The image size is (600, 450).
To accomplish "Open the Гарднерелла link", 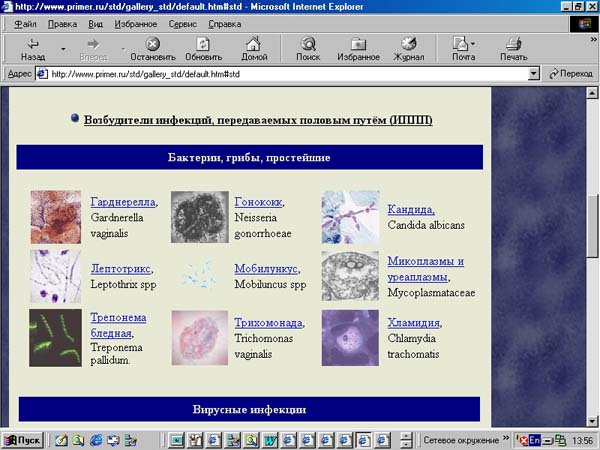I will pyautogui.click(x=123, y=201).
